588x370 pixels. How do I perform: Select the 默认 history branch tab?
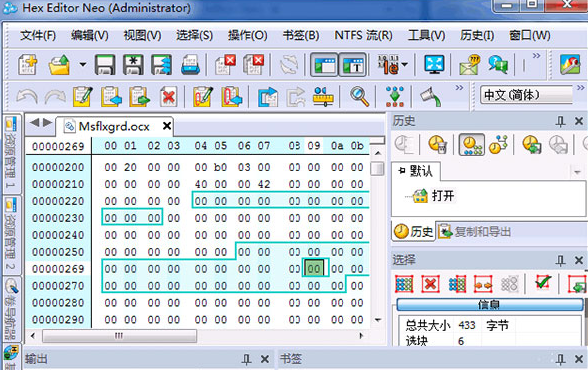click(x=416, y=171)
